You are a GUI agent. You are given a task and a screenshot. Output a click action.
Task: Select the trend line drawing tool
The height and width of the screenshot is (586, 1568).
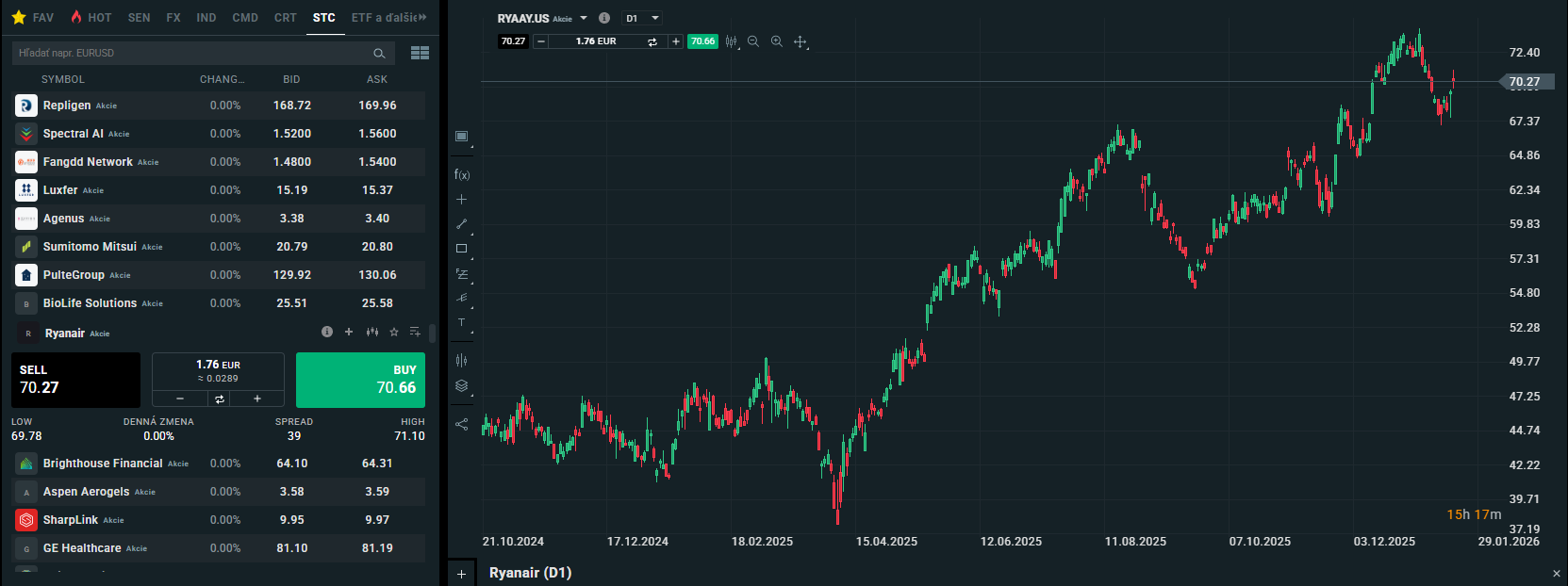click(461, 224)
